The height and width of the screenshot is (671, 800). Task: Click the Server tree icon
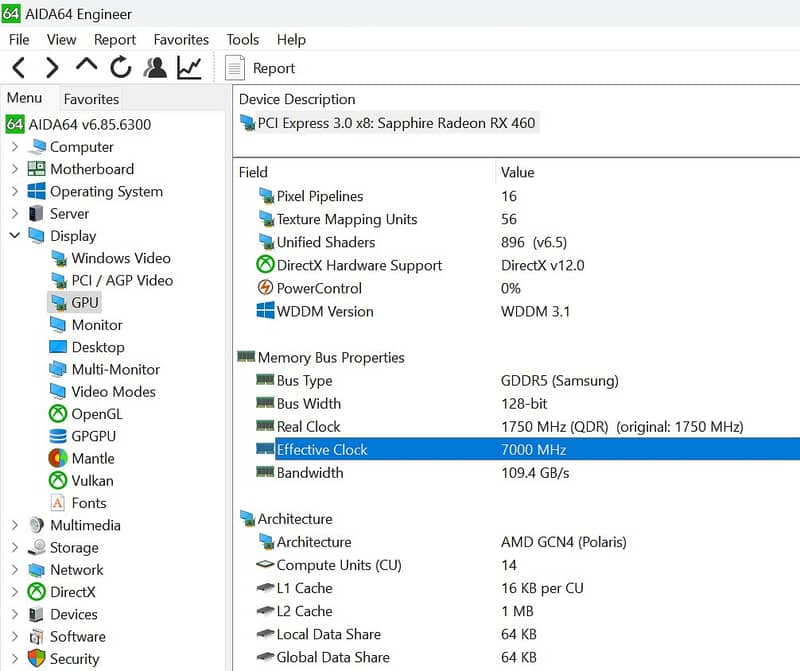pyautogui.click(x=36, y=214)
